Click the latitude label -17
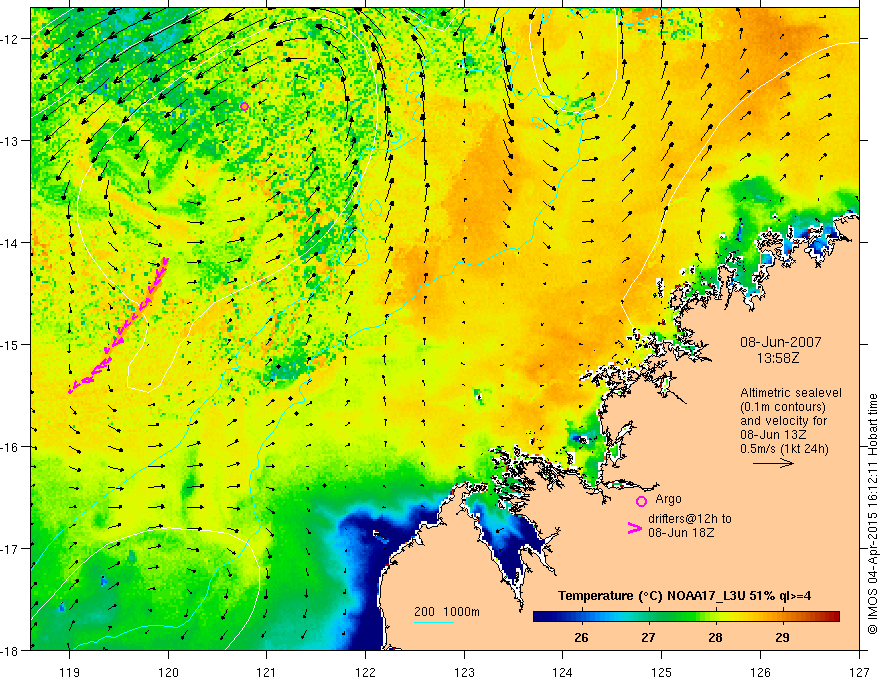The height and width of the screenshot is (680, 880). click(10, 549)
